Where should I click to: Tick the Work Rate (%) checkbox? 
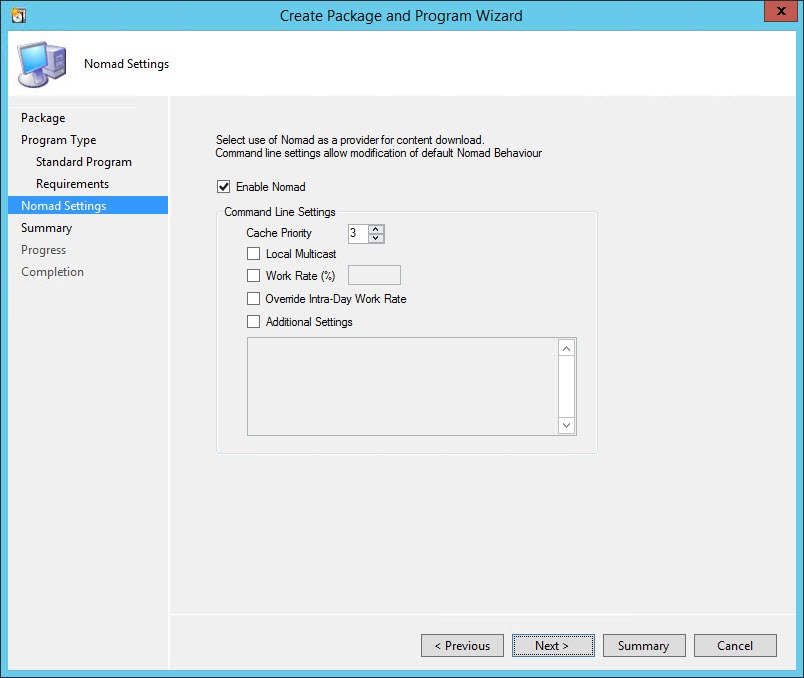point(254,276)
